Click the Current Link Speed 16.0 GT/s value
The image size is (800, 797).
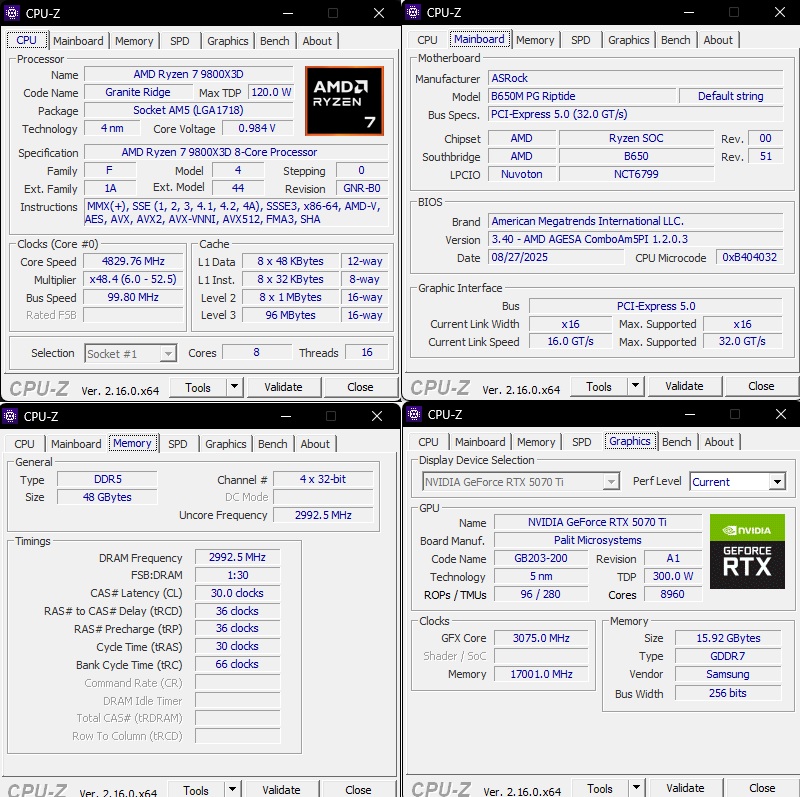tap(570, 341)
